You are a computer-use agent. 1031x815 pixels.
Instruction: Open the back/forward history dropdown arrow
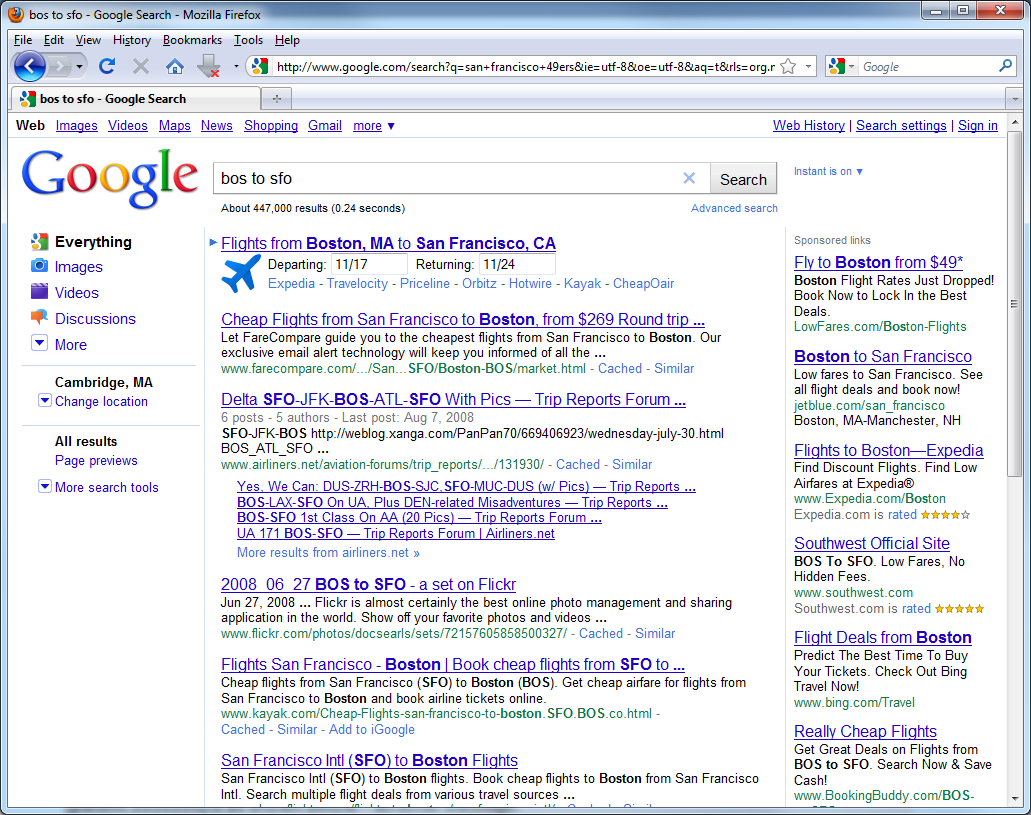[x=80, y=66]
